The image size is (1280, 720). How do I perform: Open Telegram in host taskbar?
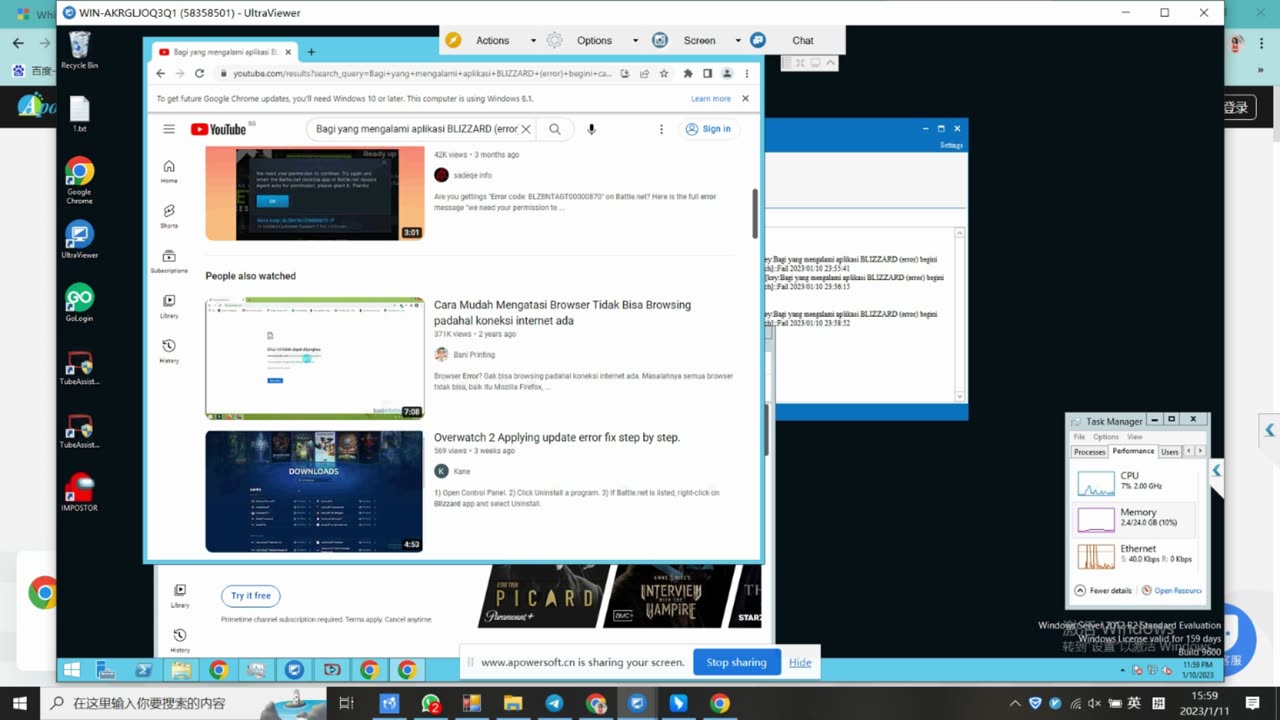click(554, 703)
